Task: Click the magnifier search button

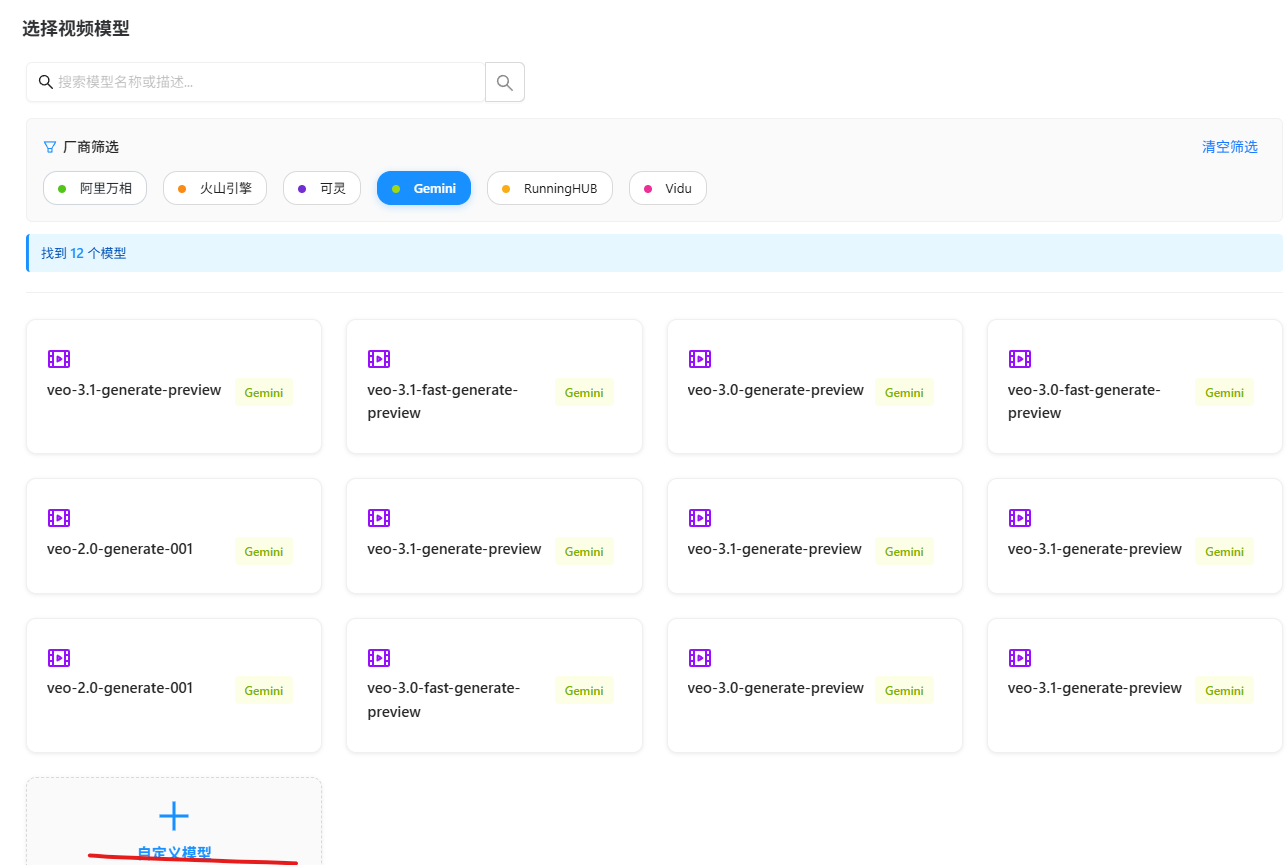Action: tap(505, 82)
